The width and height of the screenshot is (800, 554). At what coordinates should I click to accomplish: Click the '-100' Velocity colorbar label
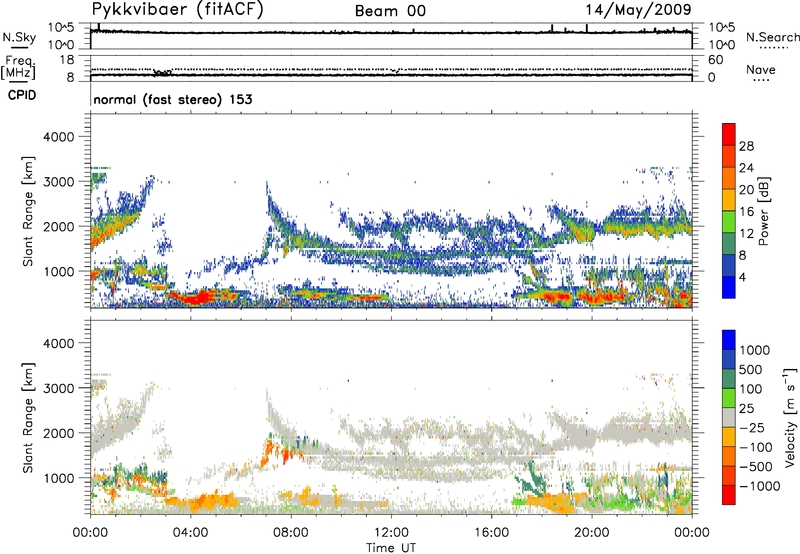pos(756,447)
